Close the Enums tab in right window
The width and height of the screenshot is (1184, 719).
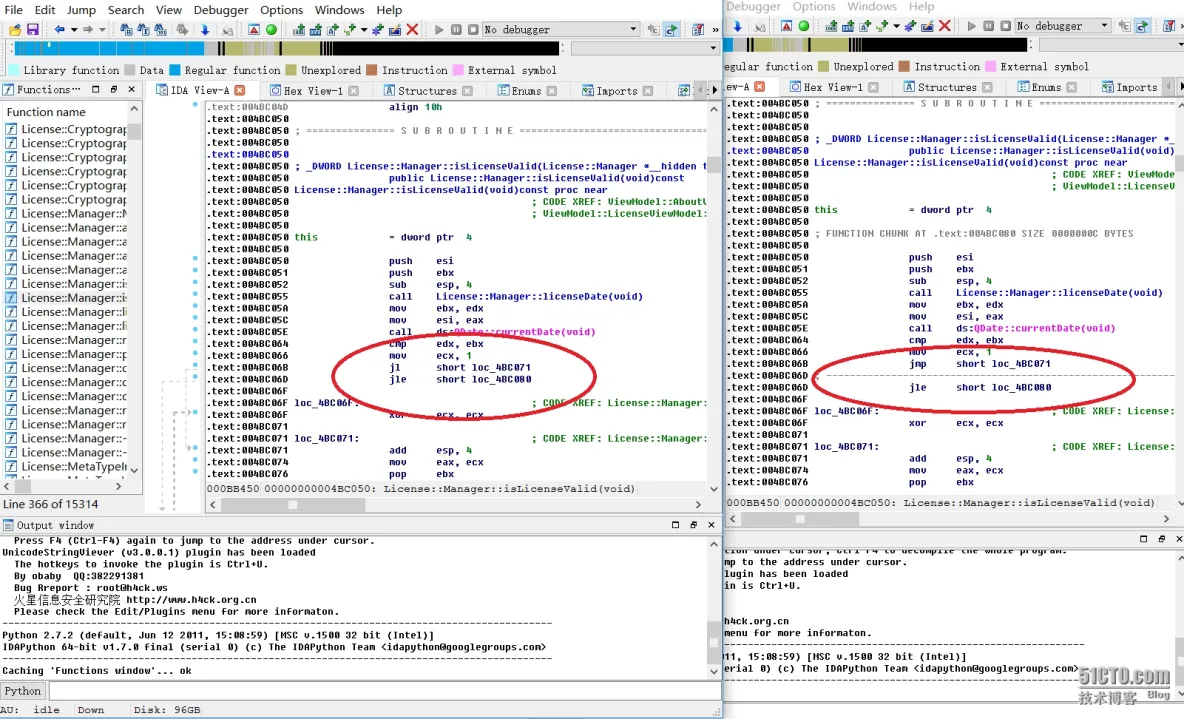(1071, 87)
